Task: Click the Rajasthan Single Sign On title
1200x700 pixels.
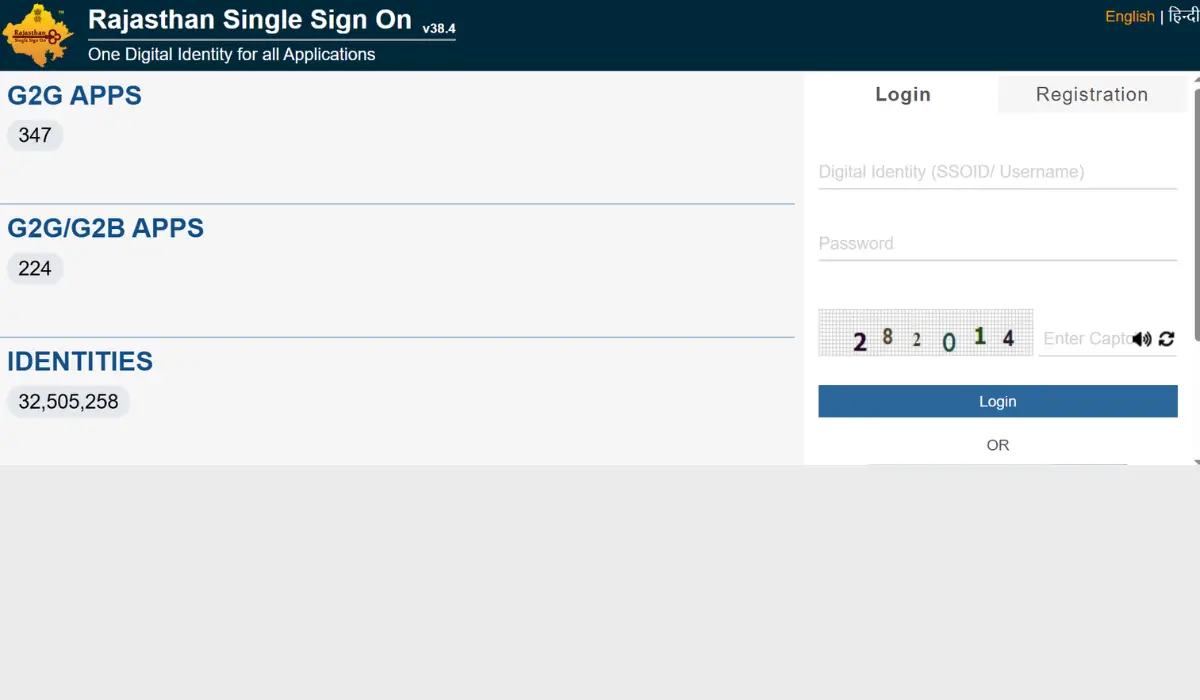Action: coord(250,20)
